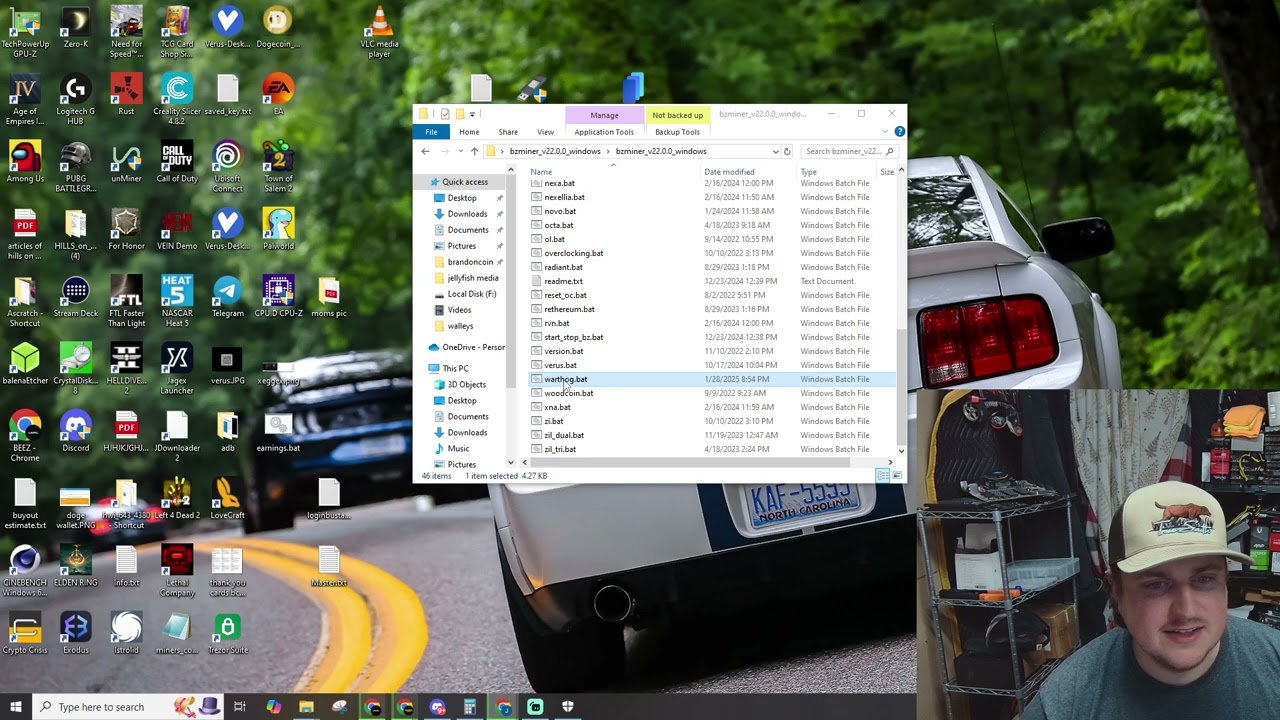Select the Rust game icon
Viewport: 1280px width, 720px height.
coord(126,95)
